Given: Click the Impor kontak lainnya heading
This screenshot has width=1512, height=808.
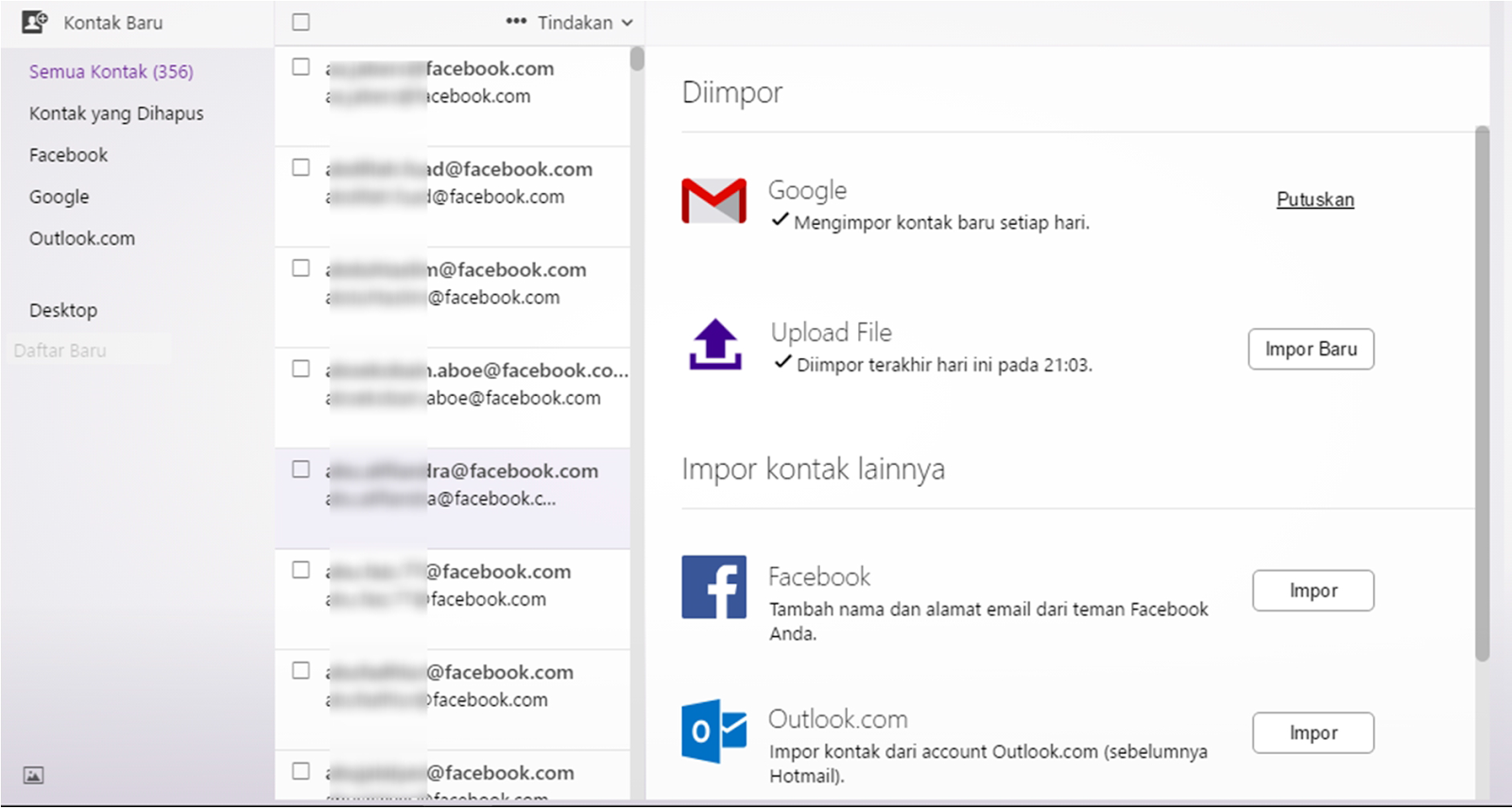Looking at the screenshot, I should tap(813, 470).
